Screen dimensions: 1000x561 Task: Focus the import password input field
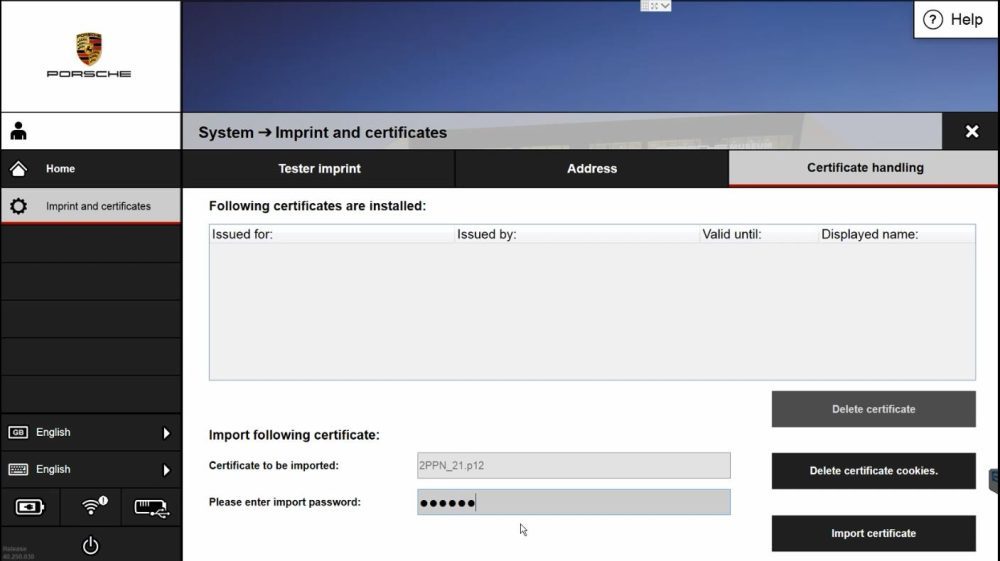coord(573,502)
